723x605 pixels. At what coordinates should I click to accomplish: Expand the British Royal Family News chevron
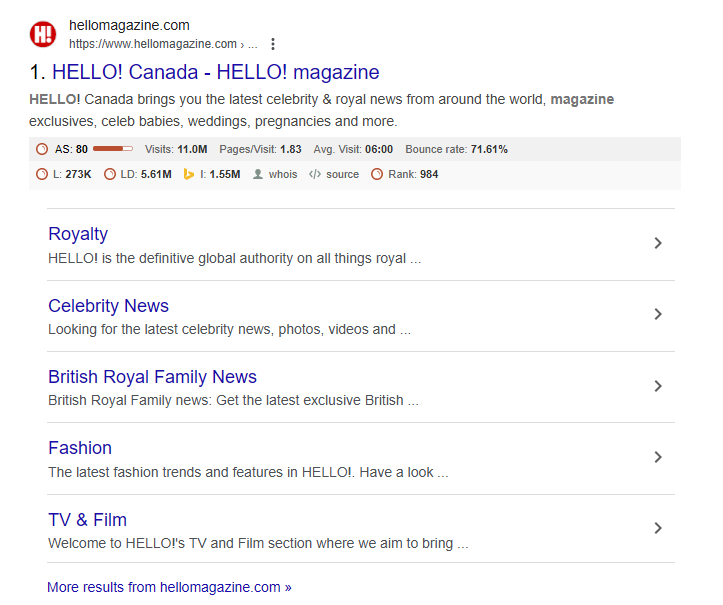coord(658,386)
